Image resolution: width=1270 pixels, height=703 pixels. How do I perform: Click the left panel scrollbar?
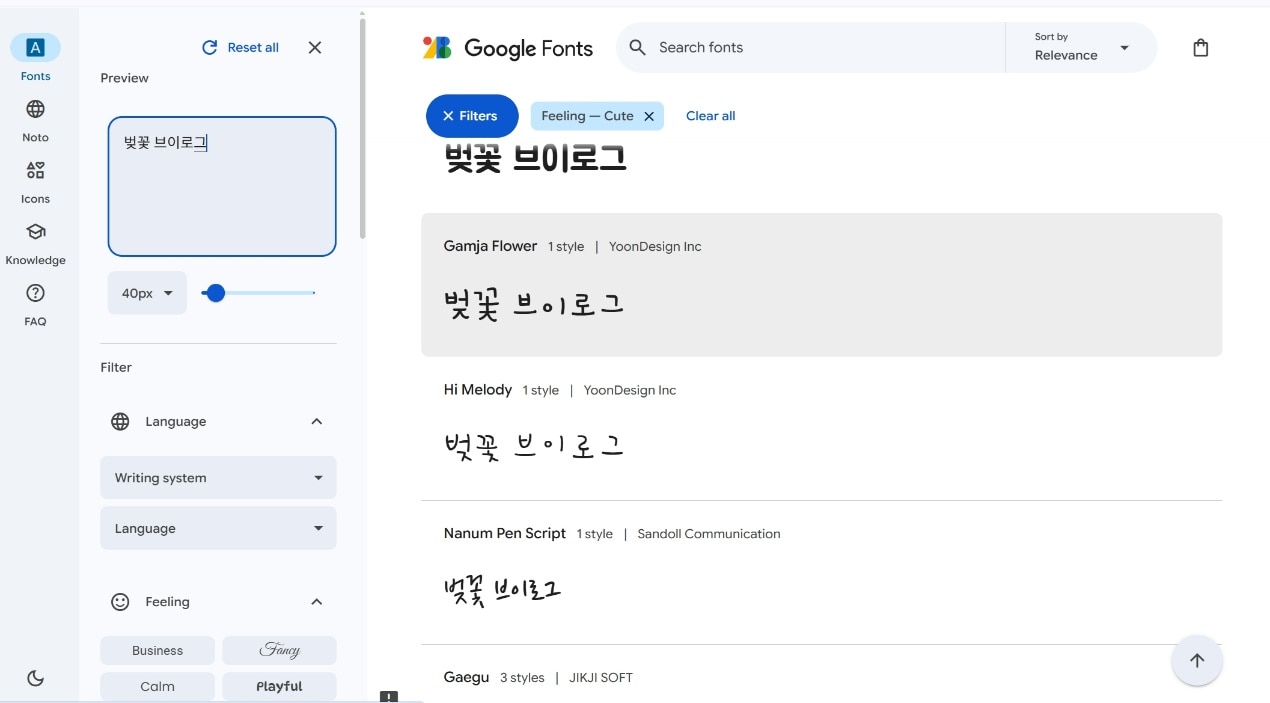[362, 128]
